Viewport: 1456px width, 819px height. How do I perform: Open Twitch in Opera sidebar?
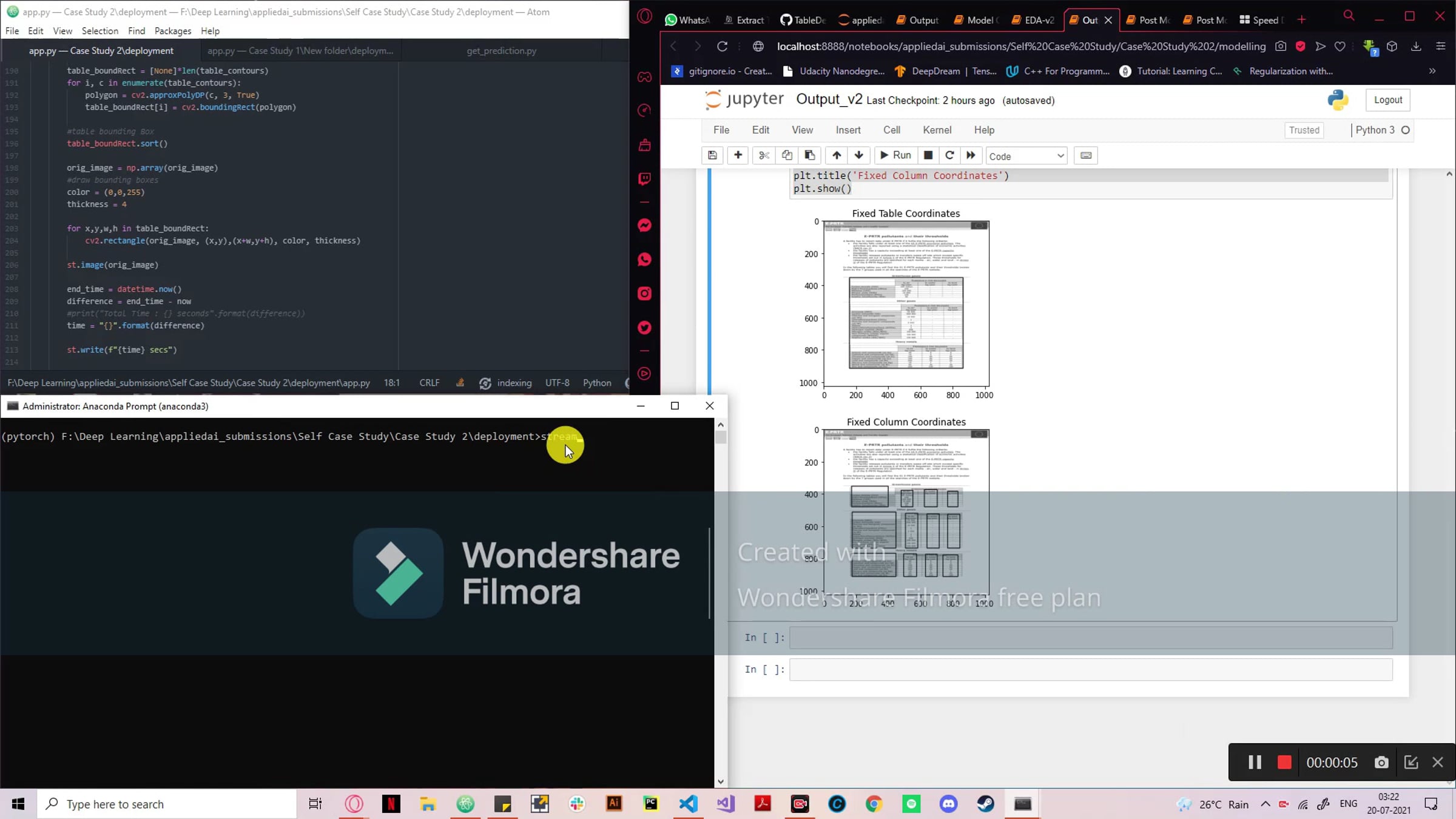tap(644, 178)
